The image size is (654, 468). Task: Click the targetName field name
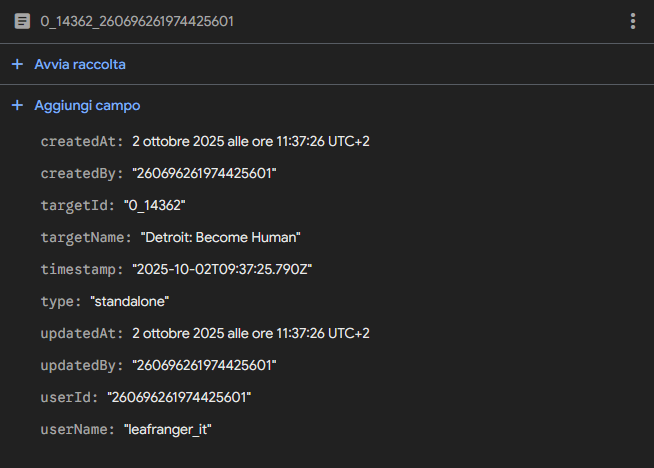tap(86, 238)
